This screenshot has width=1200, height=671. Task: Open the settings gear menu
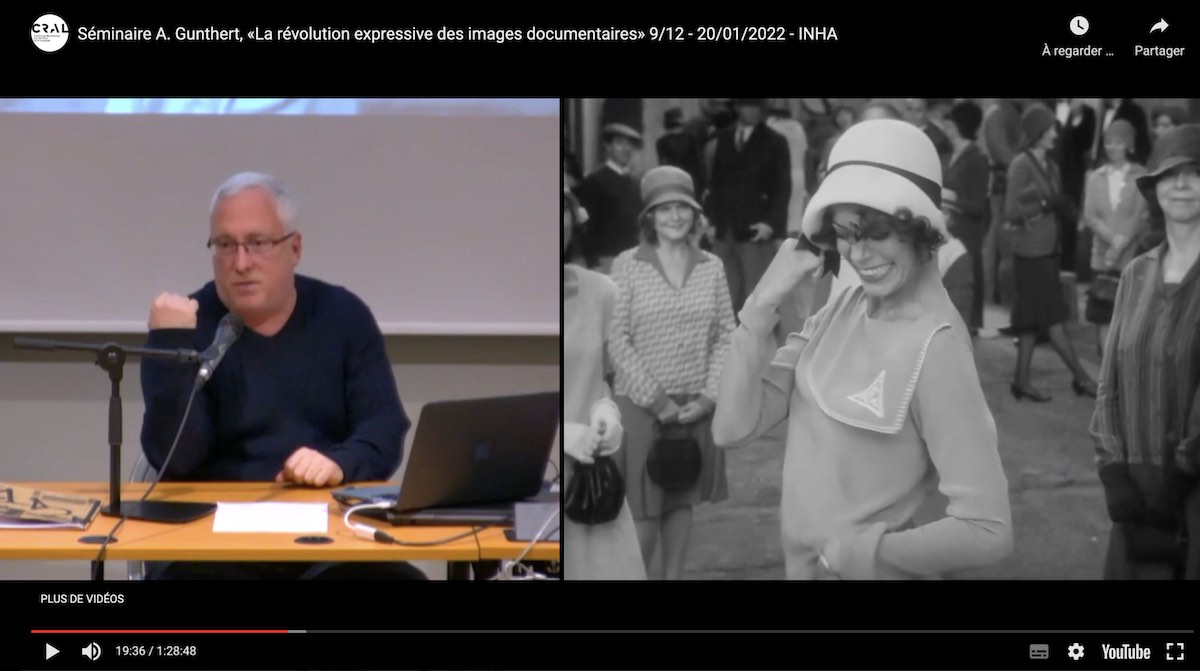(1076, 652)
